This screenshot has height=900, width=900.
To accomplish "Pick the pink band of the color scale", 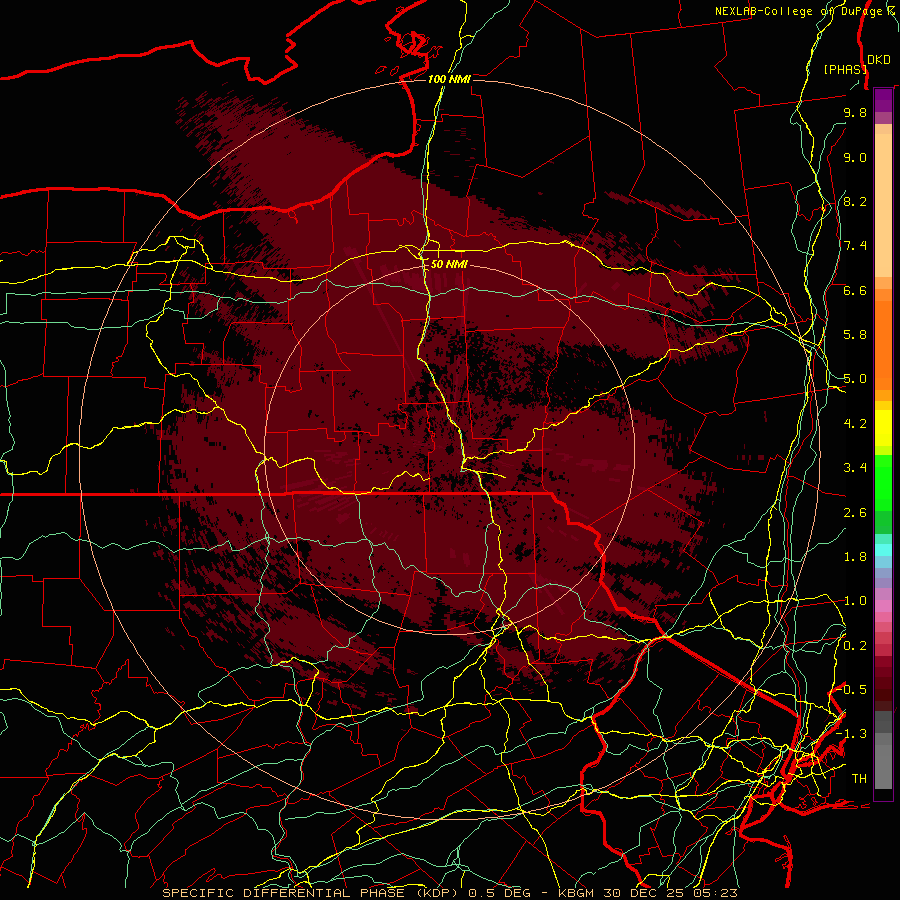I will 883,606.
